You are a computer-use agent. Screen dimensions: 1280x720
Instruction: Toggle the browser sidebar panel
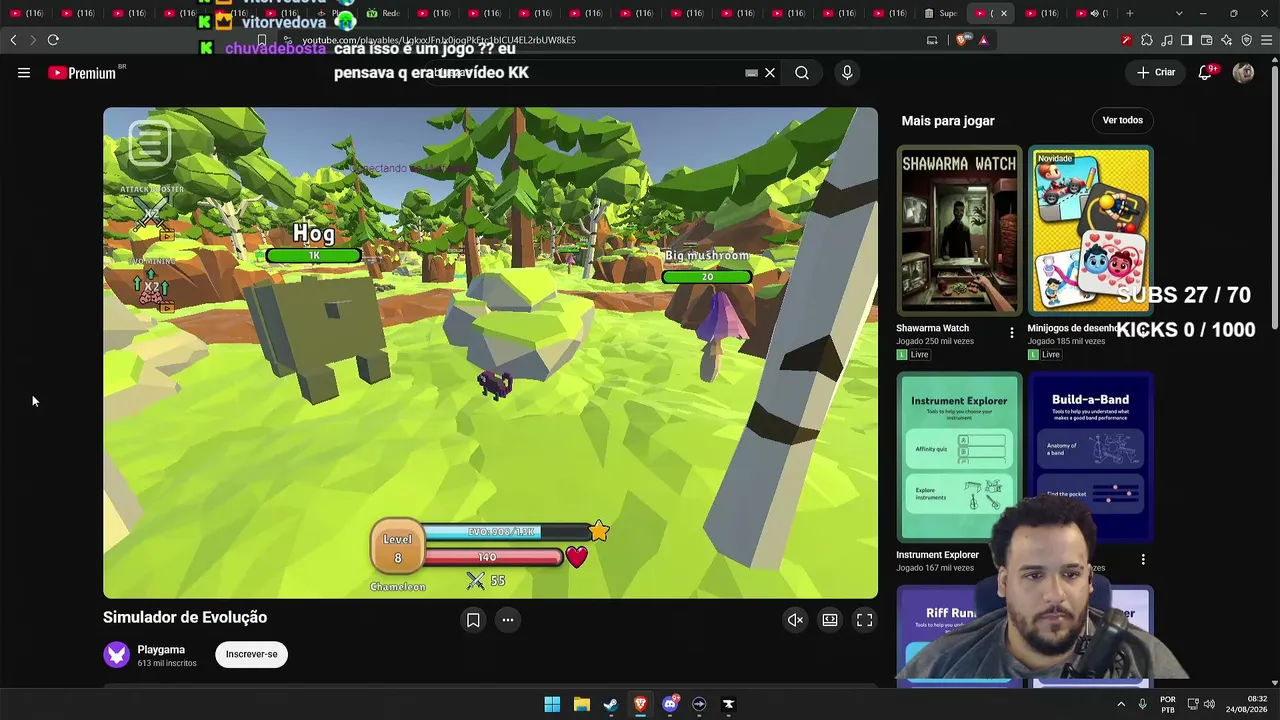pos(1187,40)
